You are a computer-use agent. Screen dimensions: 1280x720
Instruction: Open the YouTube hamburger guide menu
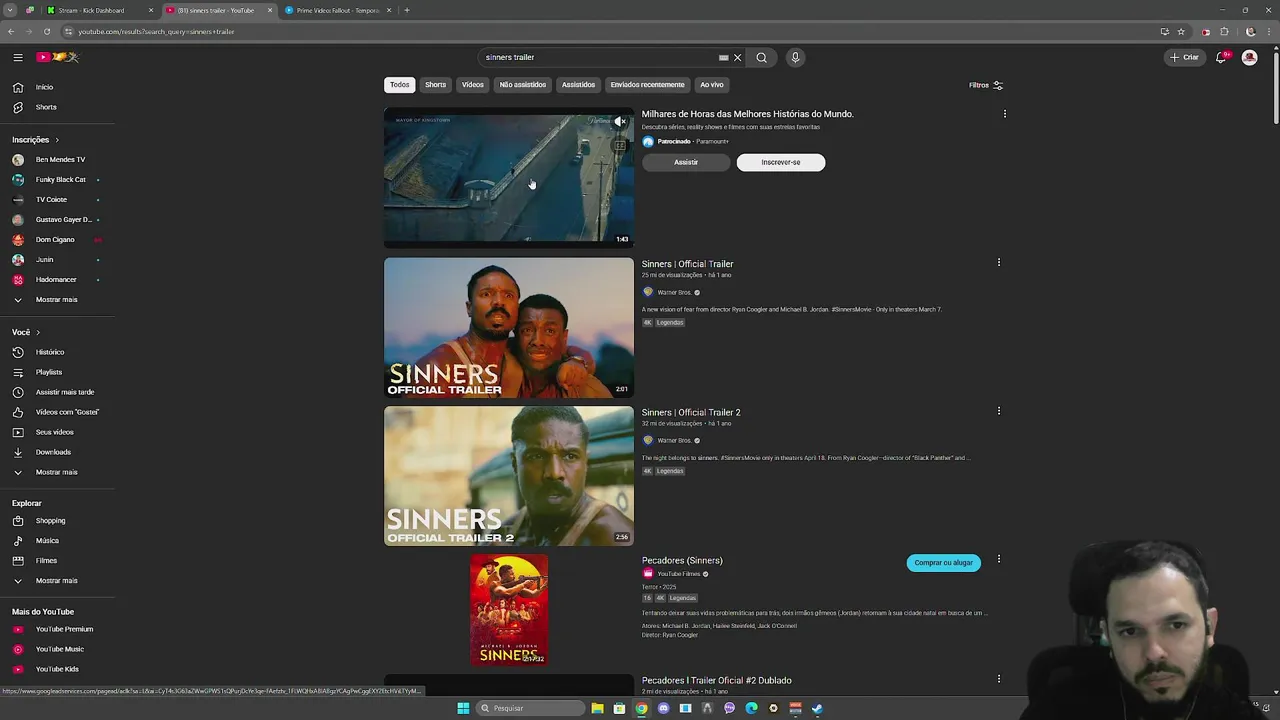(x=18, y=57)
